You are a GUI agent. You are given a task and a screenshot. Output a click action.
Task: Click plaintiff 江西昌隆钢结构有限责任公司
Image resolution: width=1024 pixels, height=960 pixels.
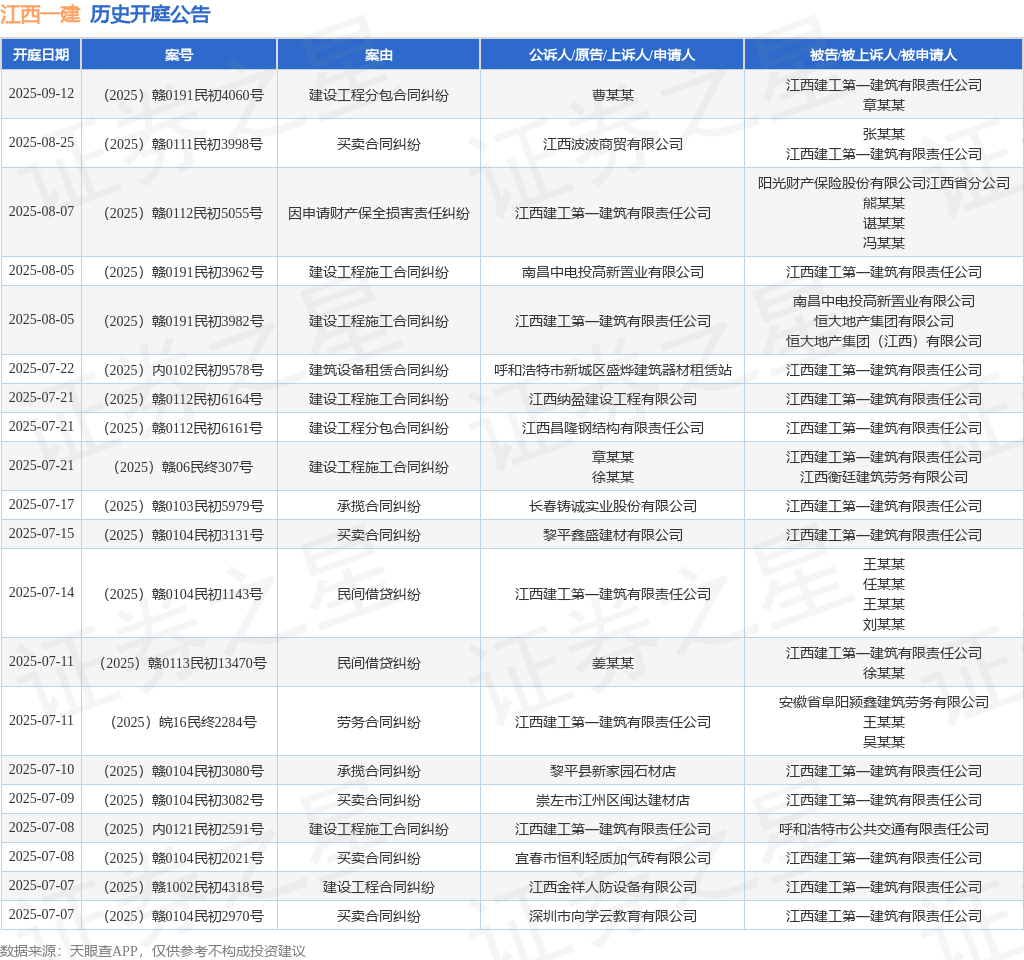(x=613, y=428)
